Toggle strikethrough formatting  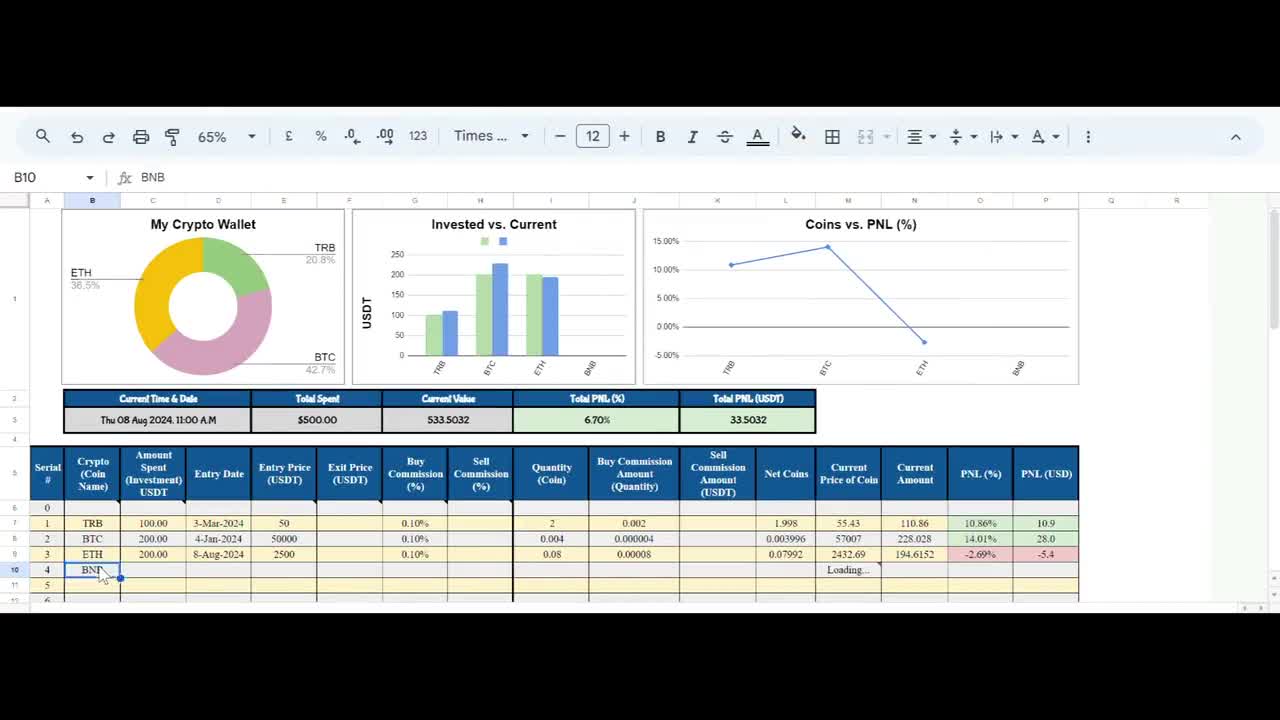724,136
